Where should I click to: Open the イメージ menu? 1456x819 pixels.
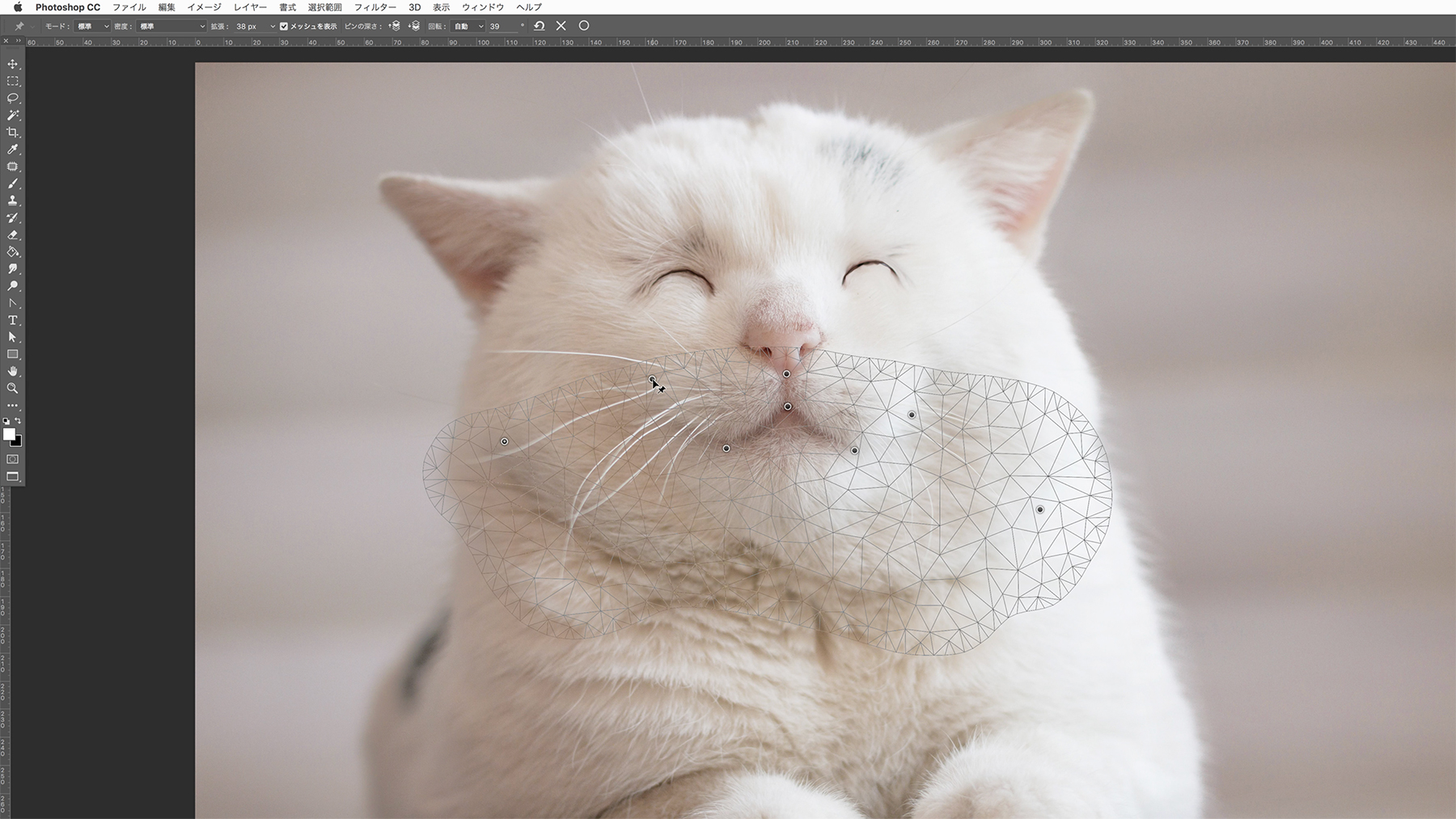pos(204,7)
